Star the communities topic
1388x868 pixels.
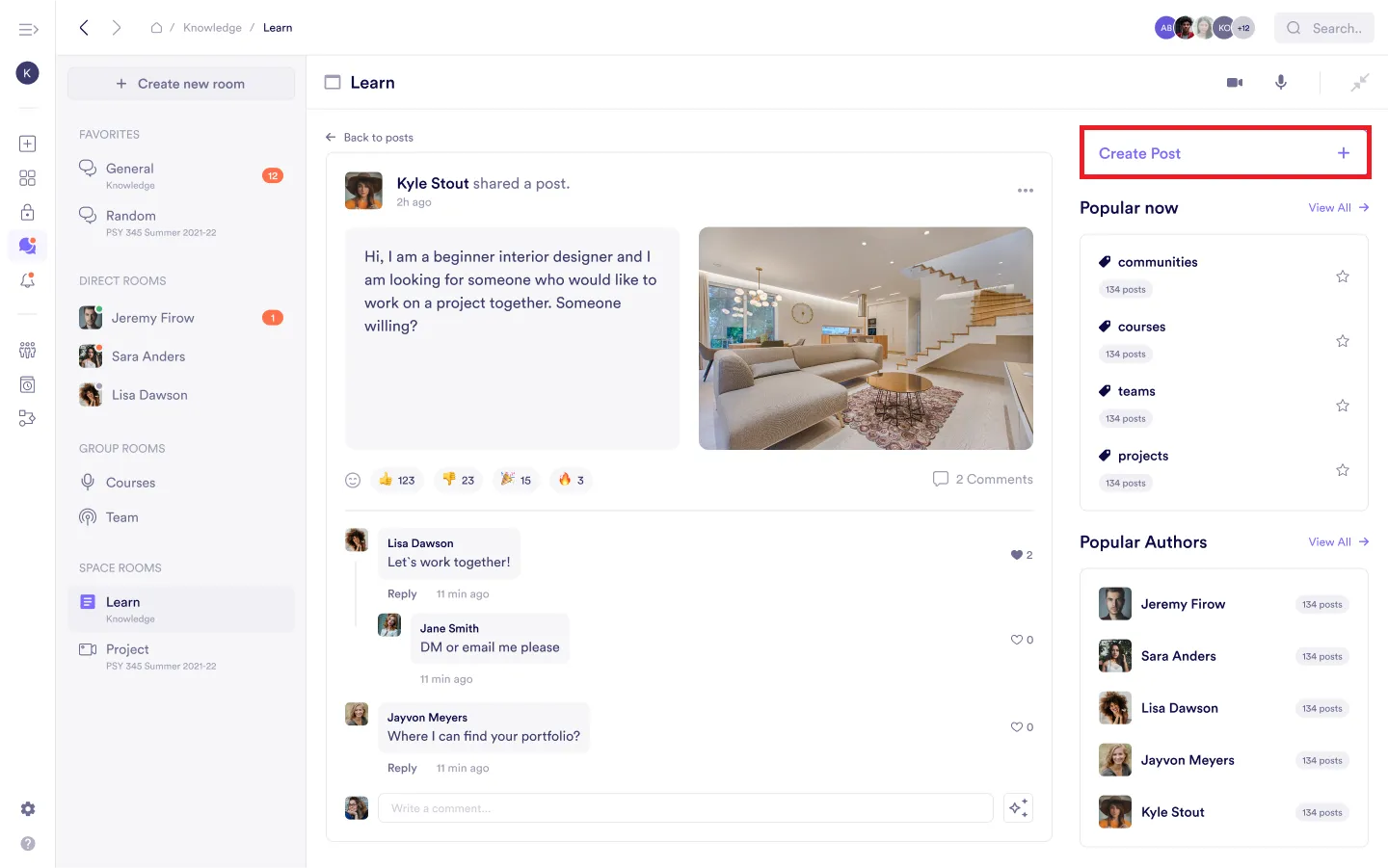pos(1342,276)
